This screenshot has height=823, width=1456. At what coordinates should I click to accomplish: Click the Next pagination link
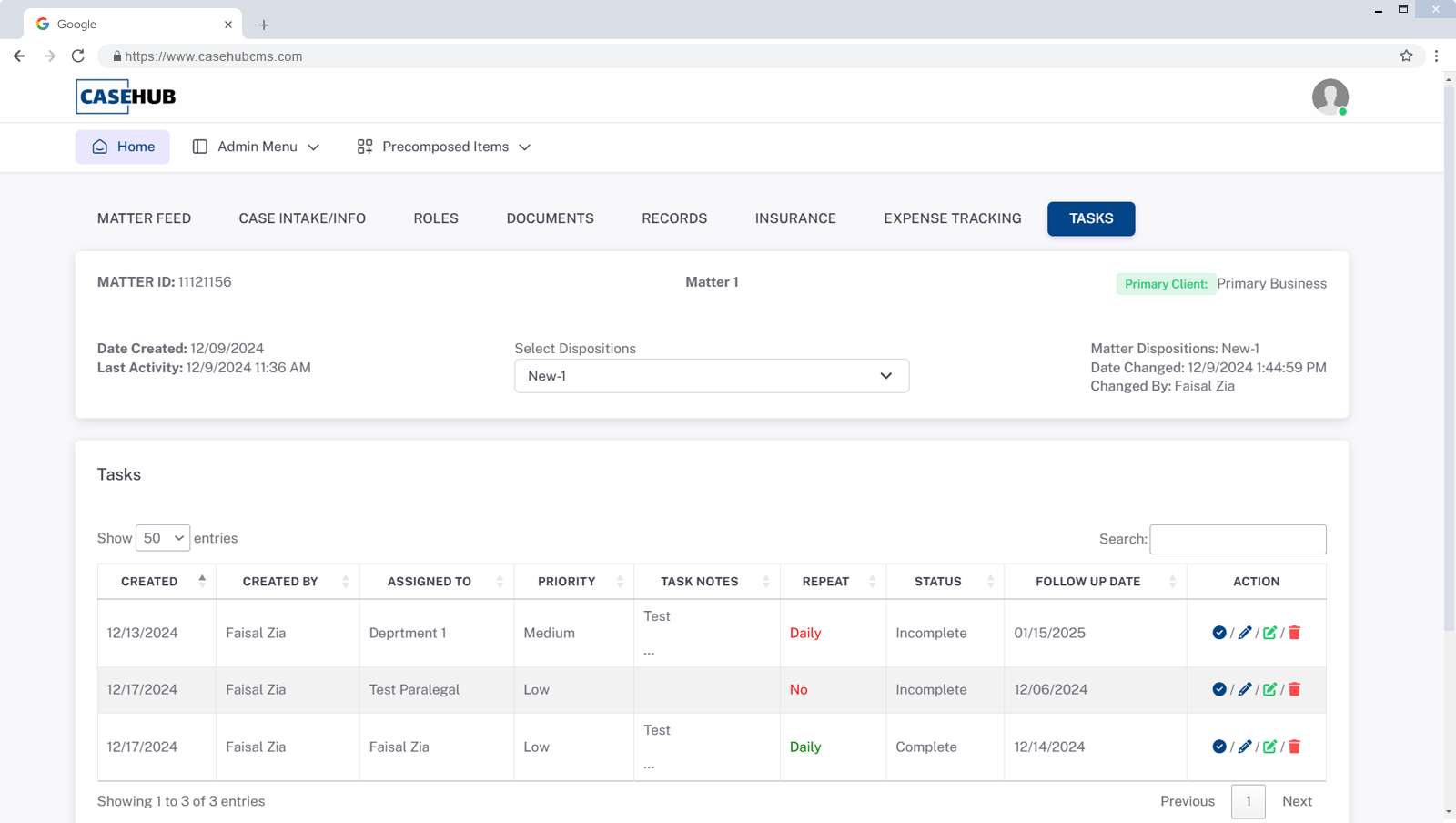(x=1297, y=801)
